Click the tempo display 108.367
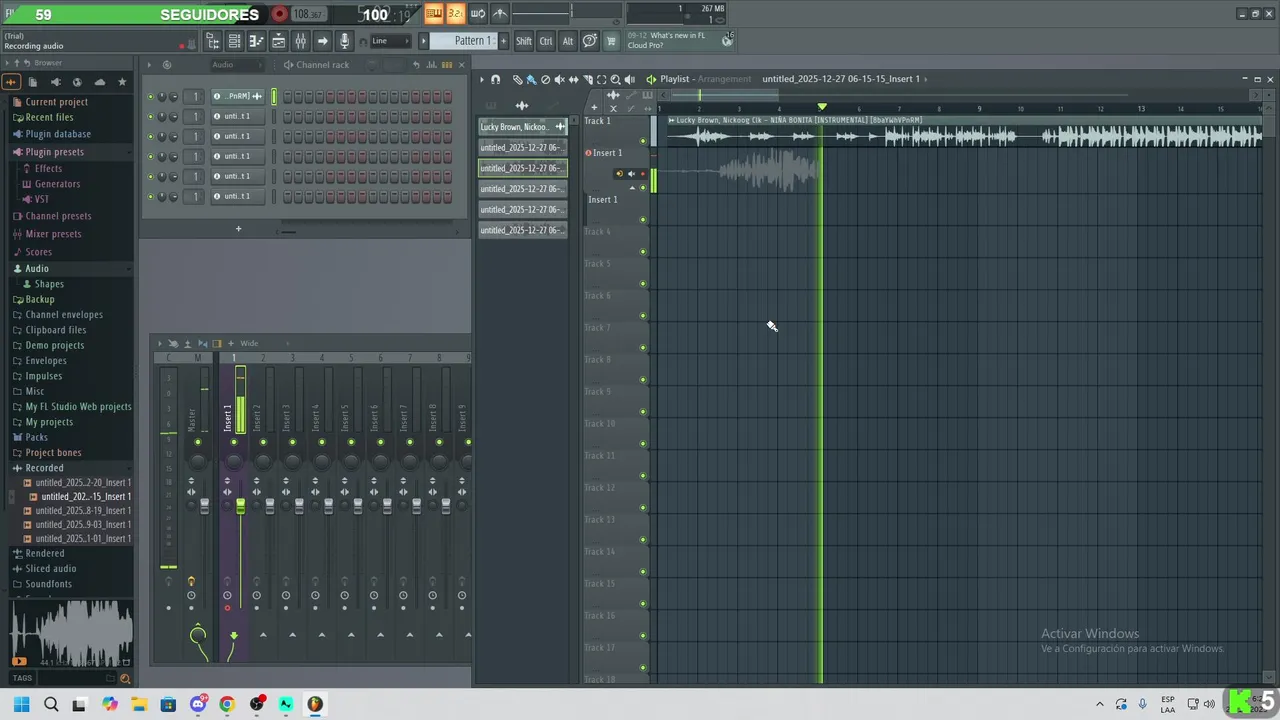 (309, 14)
